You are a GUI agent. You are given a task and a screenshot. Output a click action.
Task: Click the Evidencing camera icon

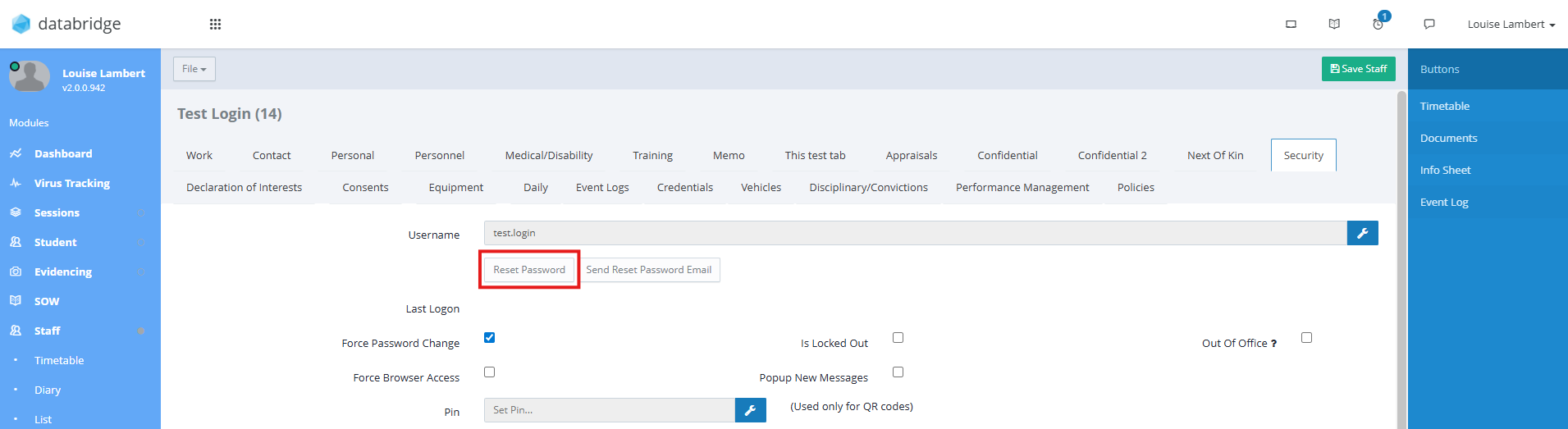tap(16, 272)
